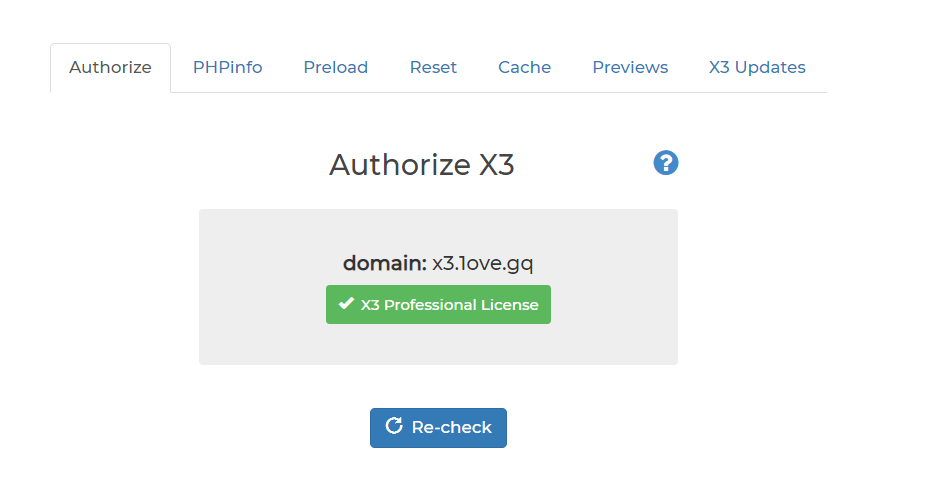Click the checkmark icon on the license badge
930x479 pixels.
tap(346, 304)
